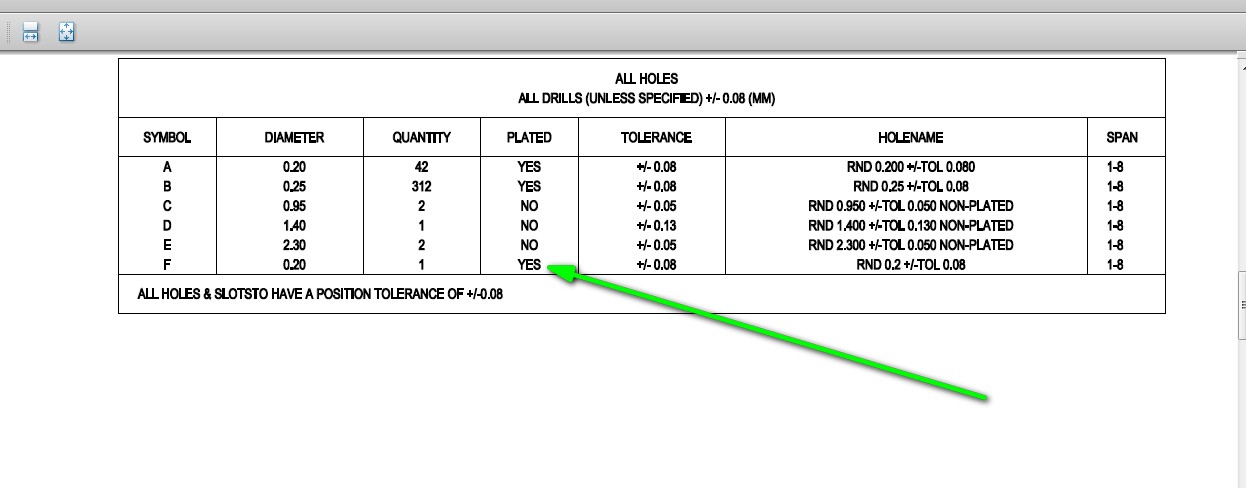
Task: Click the TOLERANCE column header
Action: (x=656, y=137)
